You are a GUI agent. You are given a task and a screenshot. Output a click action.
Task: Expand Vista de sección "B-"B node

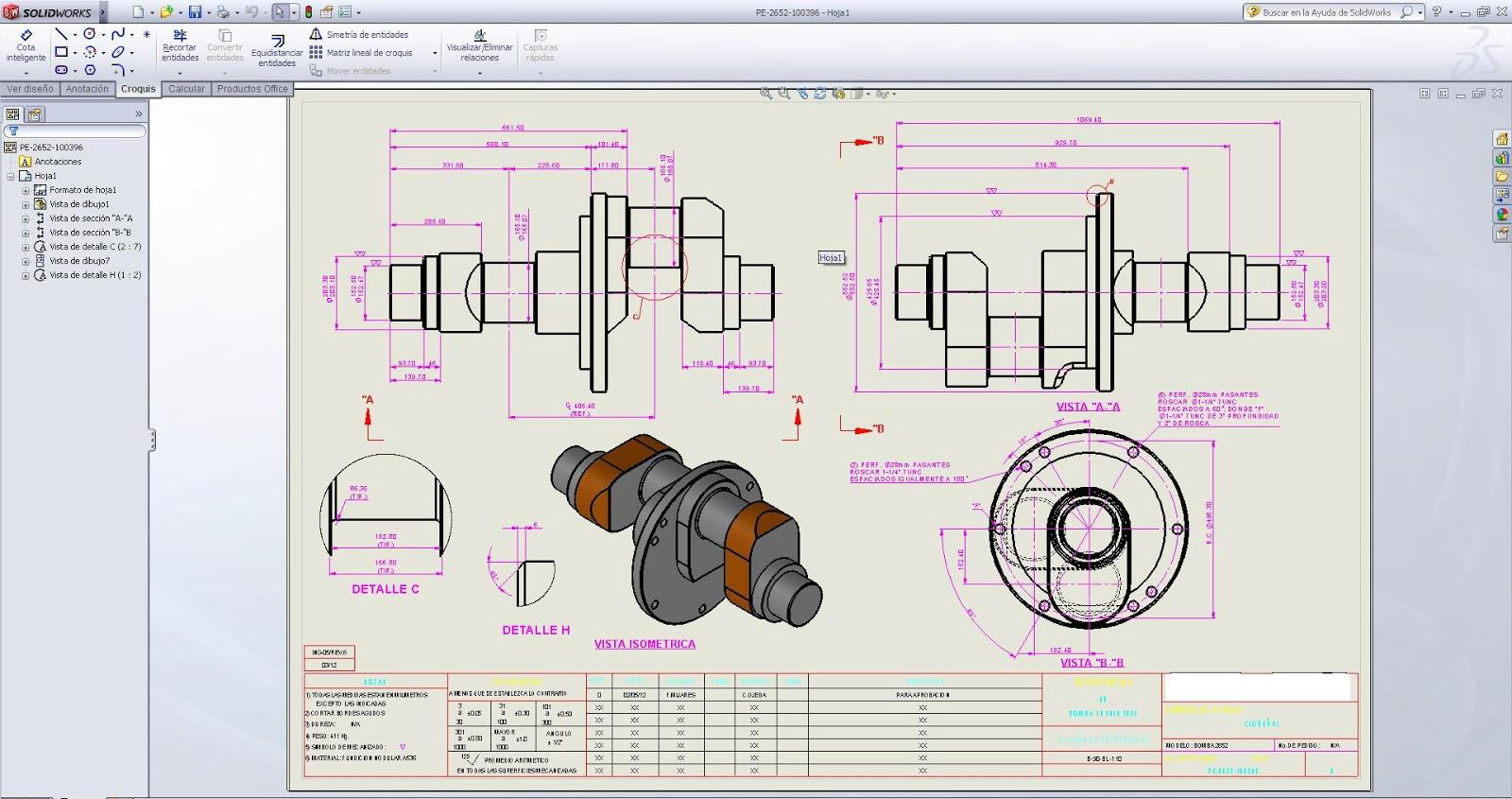[x=26, y=233]
